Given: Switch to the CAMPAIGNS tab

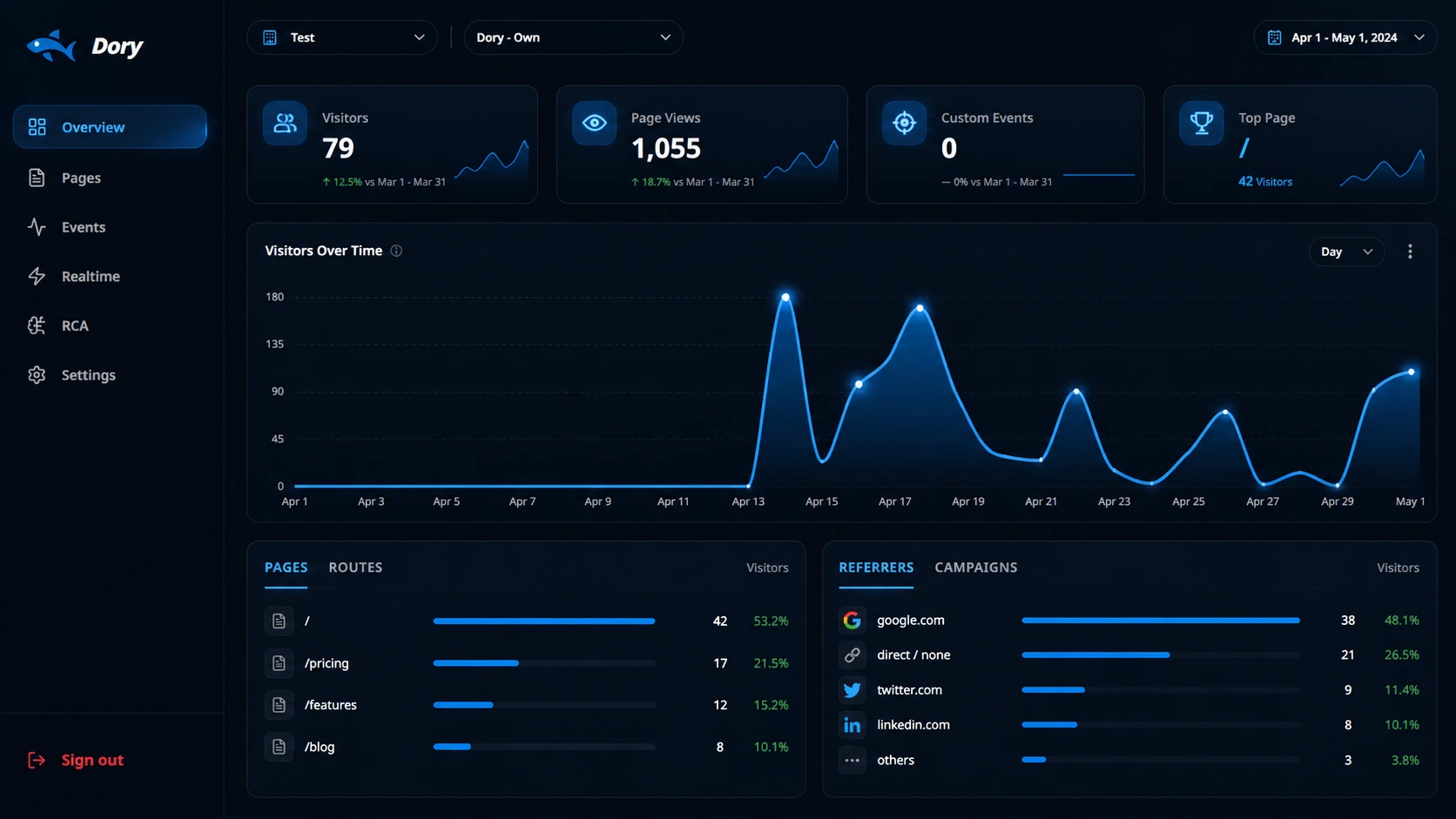Looking at the screenshot, I should coord(976,567).
